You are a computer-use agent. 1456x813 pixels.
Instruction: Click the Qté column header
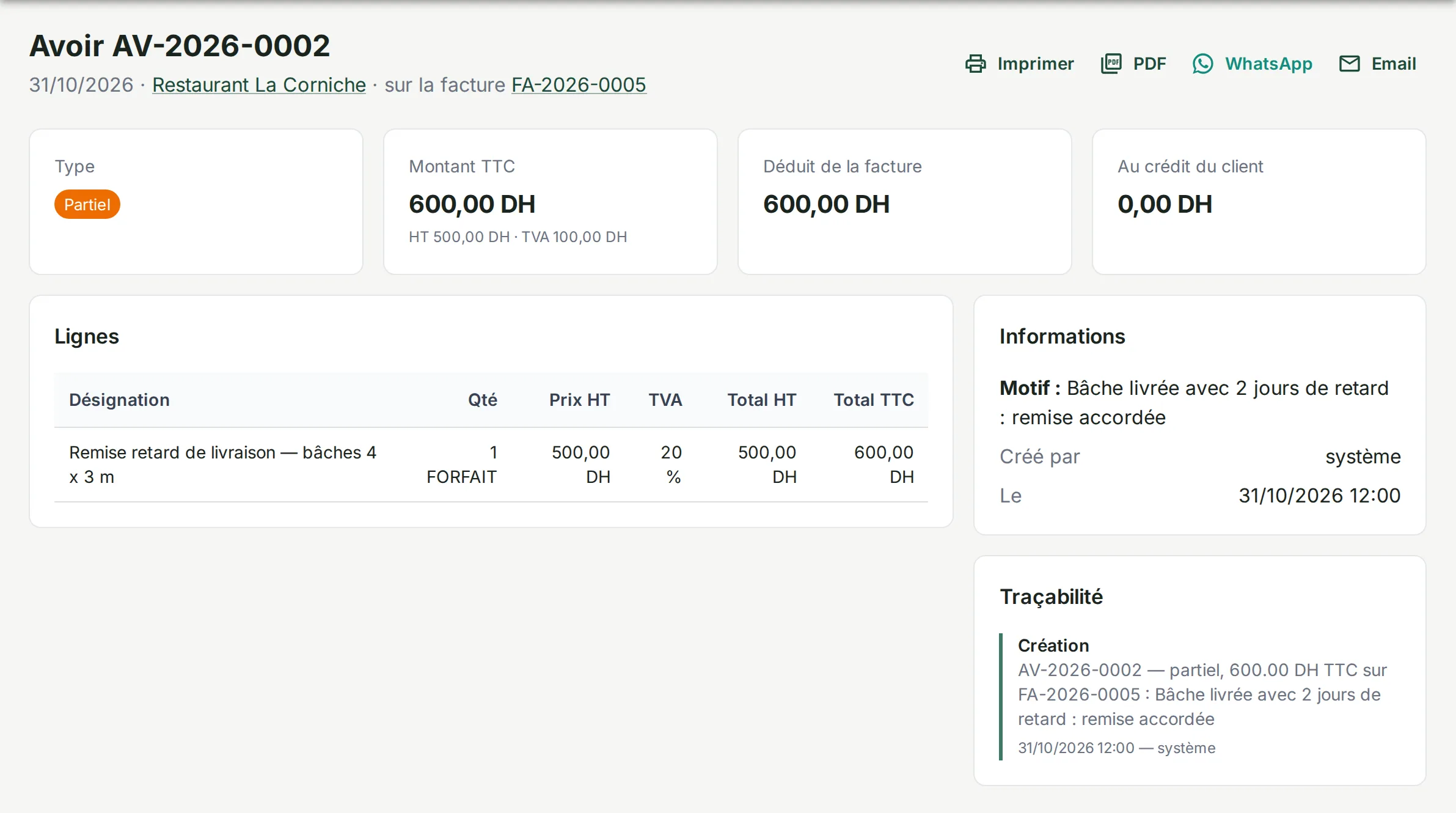[483, 400]
